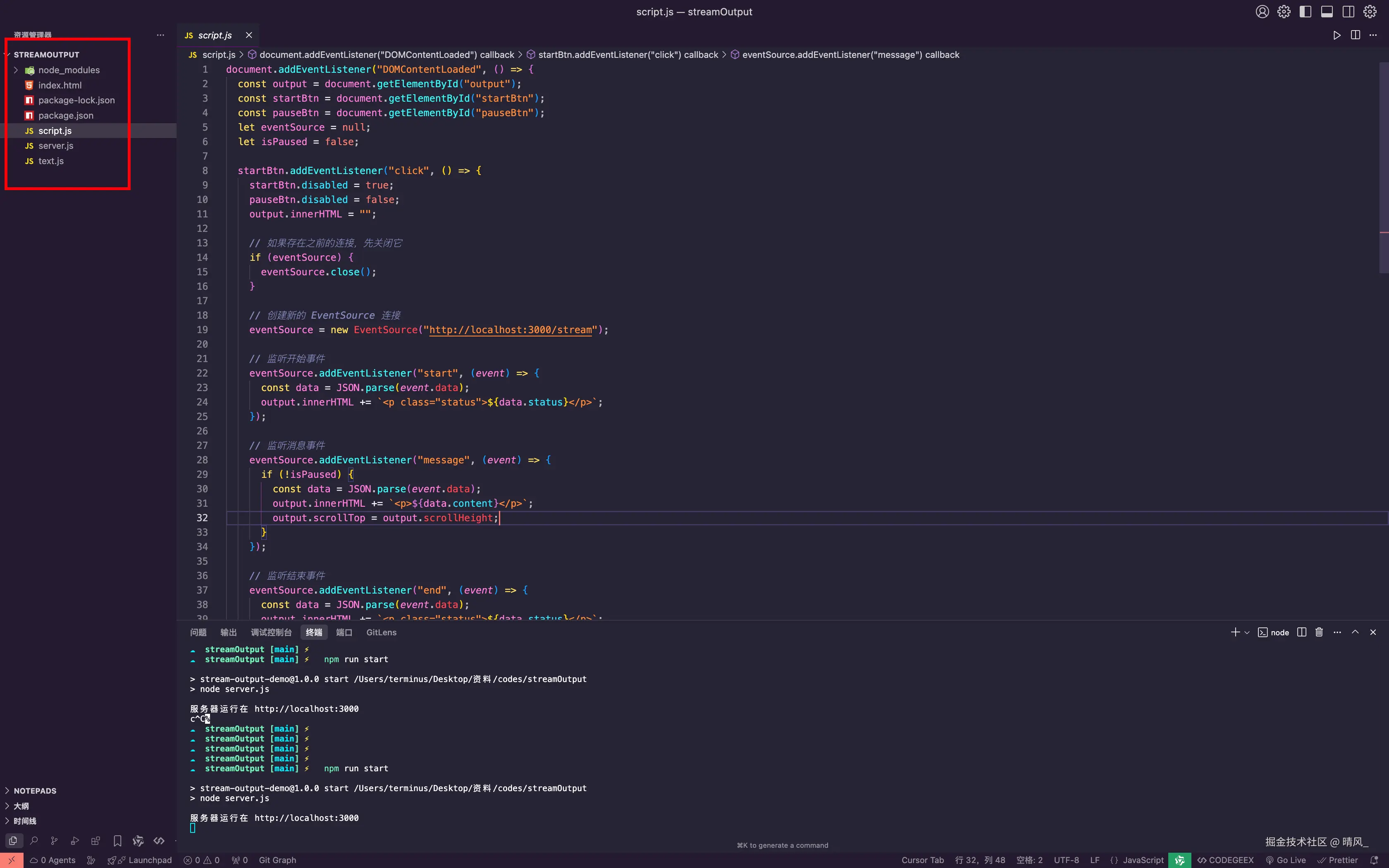The width and height of the screenshot is (1389, 868).
Task: Kill terminal with the trash icon
Action: pos(1319,632)
